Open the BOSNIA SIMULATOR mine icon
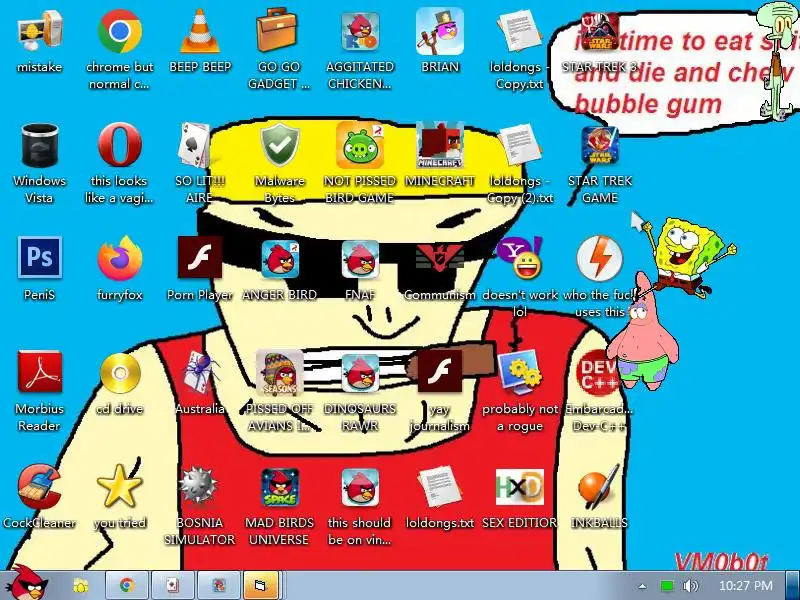The width and height of the screenshot is (800, 600). (199, 486)
